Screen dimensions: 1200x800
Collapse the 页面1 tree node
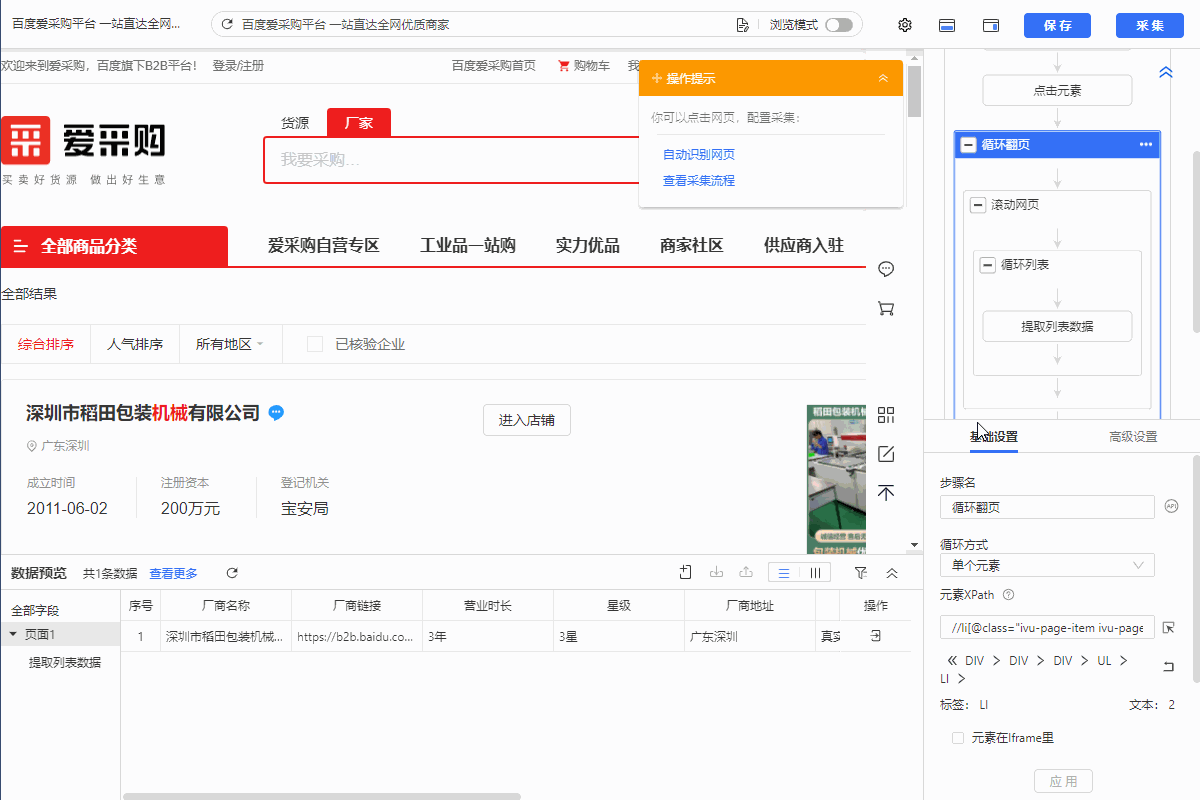click(13, 634)
